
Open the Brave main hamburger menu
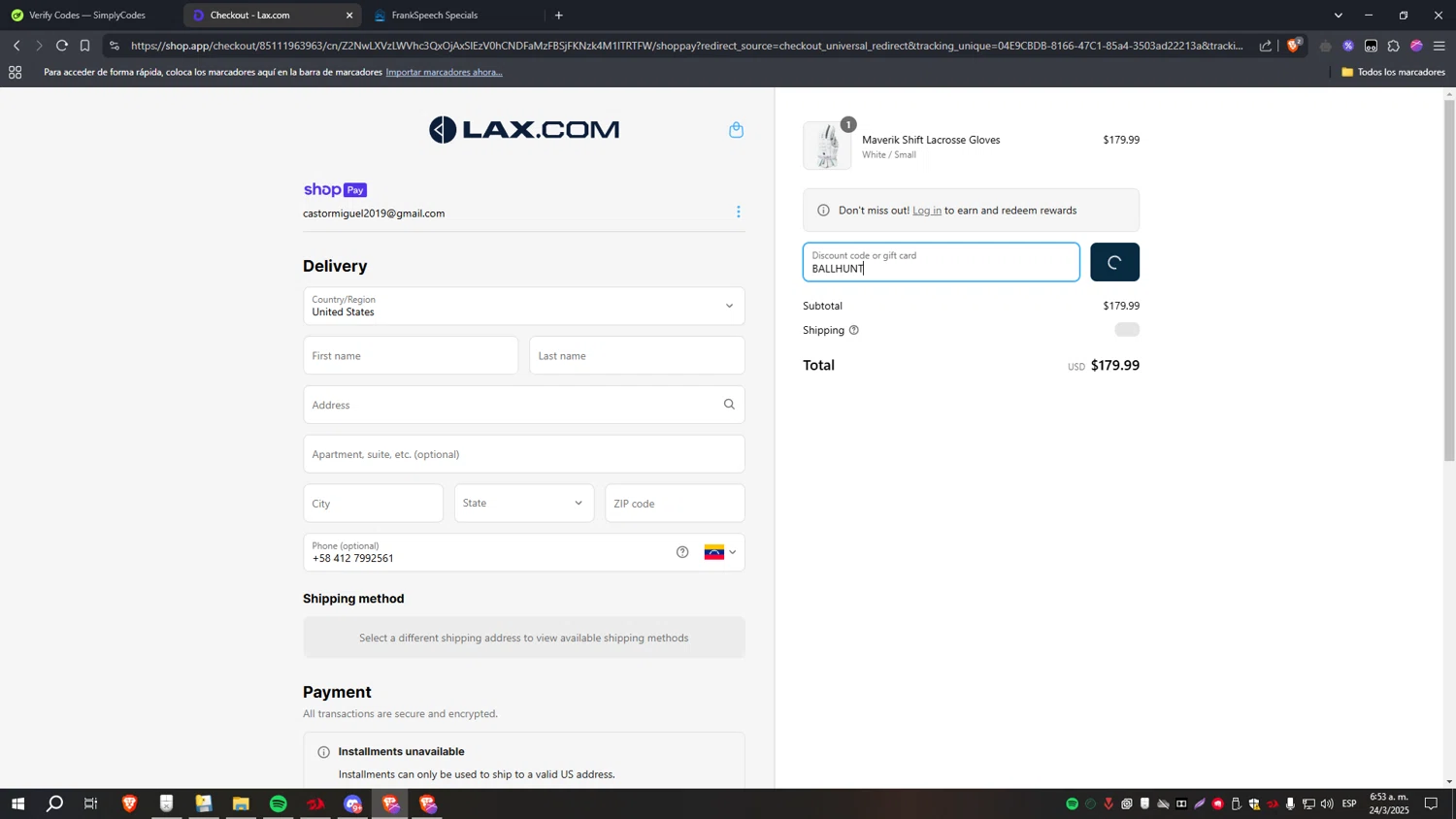tap(1439, 46)
